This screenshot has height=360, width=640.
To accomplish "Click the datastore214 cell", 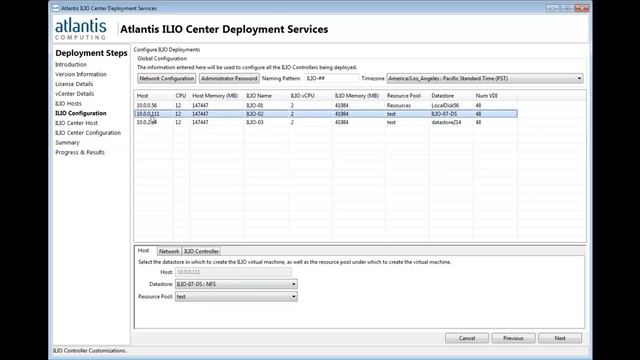I will (x=446, y=122).
